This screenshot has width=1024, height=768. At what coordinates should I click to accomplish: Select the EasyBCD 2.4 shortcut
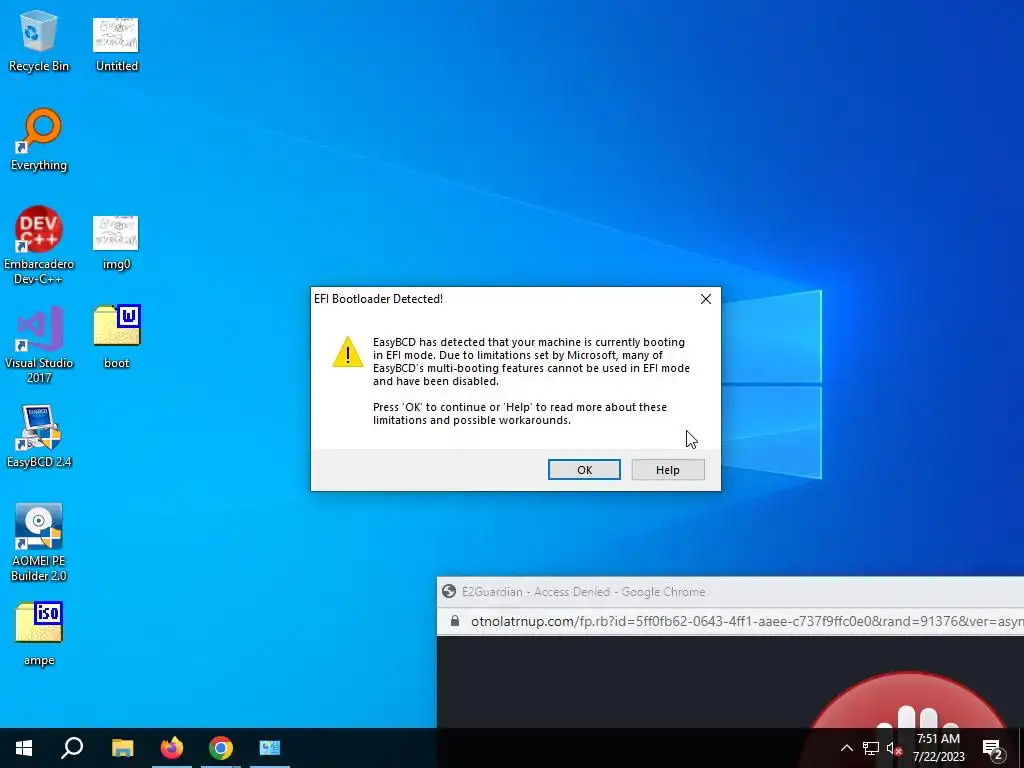click(x=39, y=436)
